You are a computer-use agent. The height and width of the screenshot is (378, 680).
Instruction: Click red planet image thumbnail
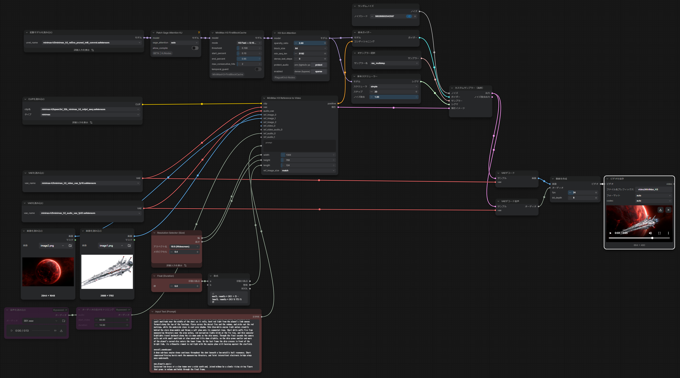[x=48, y=272]
